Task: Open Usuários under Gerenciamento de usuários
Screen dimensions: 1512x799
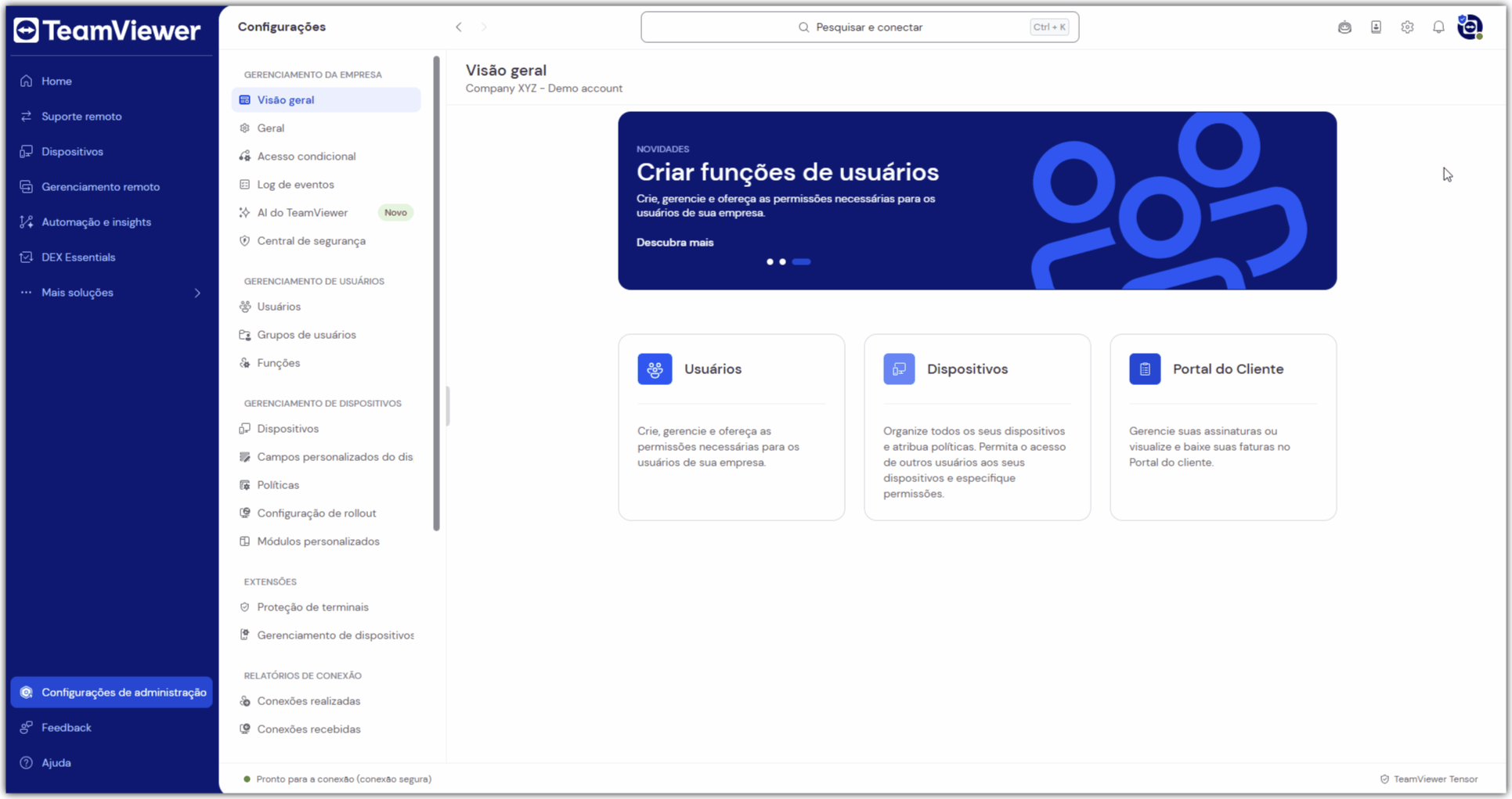Action: coord(326,306)
